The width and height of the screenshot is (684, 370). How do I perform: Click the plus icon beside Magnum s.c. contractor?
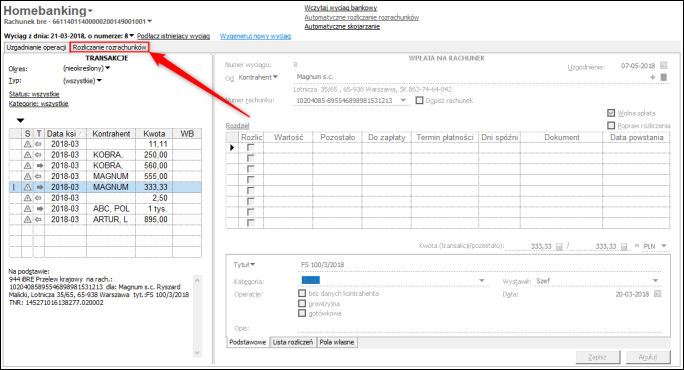[x=653, y=77]
